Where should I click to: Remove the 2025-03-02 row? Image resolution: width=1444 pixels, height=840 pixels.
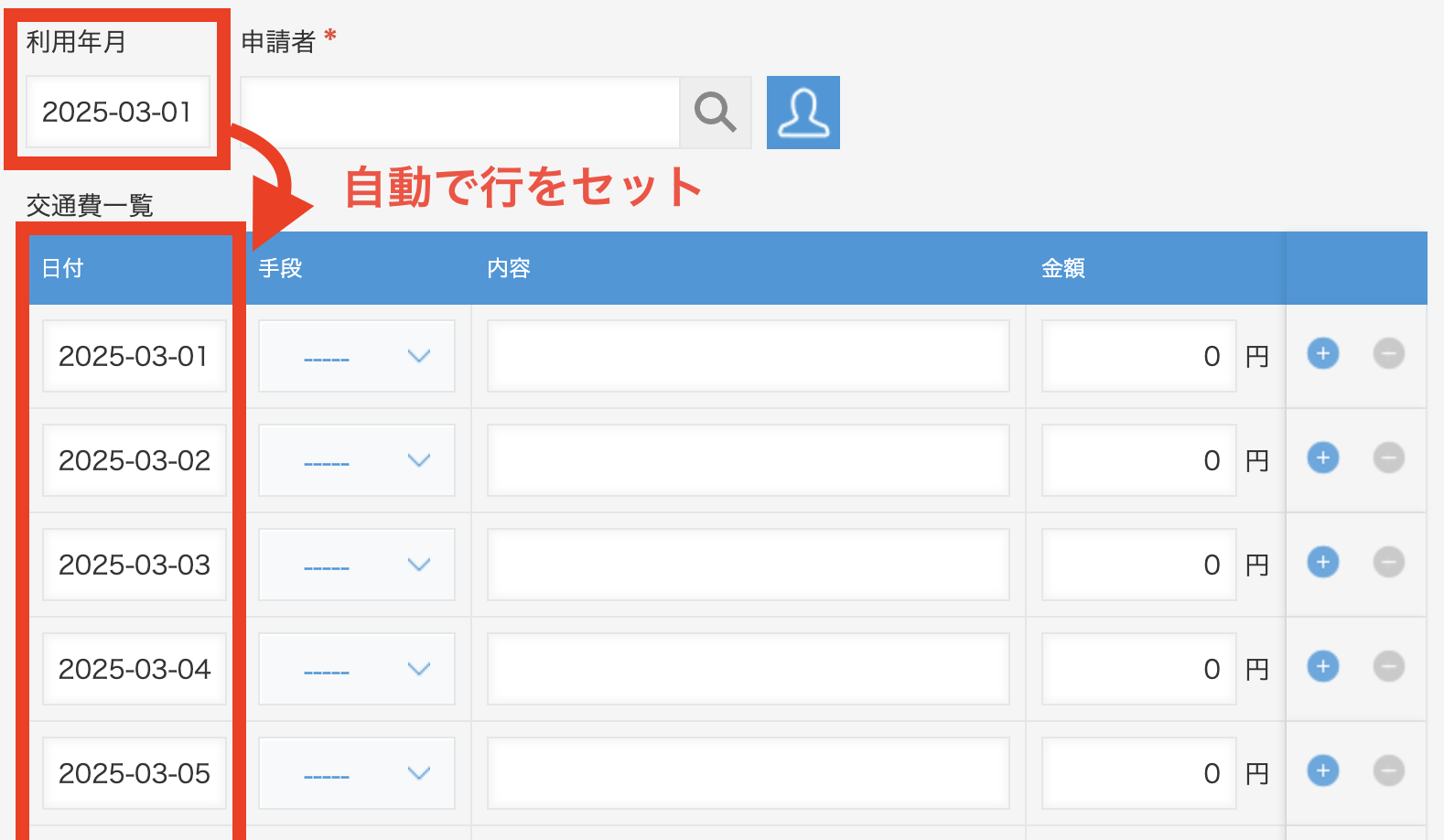[1389, 458]
